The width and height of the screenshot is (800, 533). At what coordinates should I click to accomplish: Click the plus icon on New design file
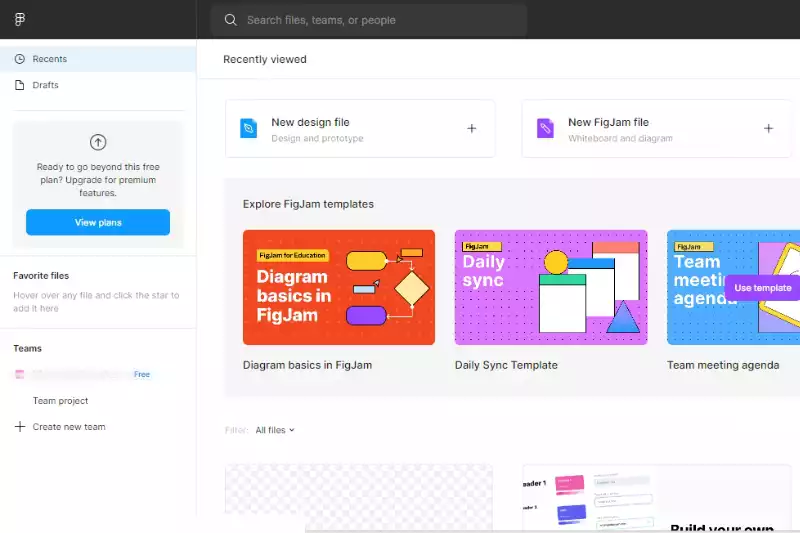click(x=471, y=129)
